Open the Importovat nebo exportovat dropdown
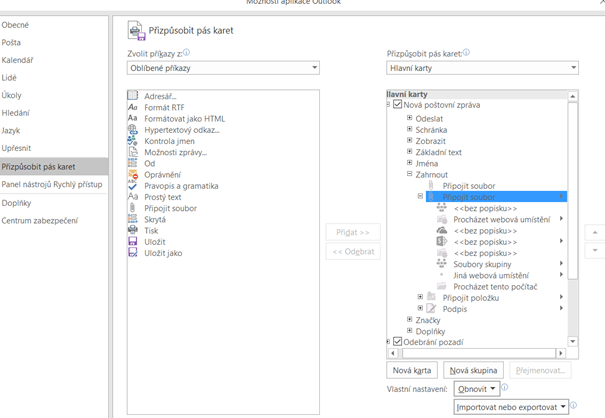Image resolution: width=605 pixels, height=418 pixels. tap(511, 407)
